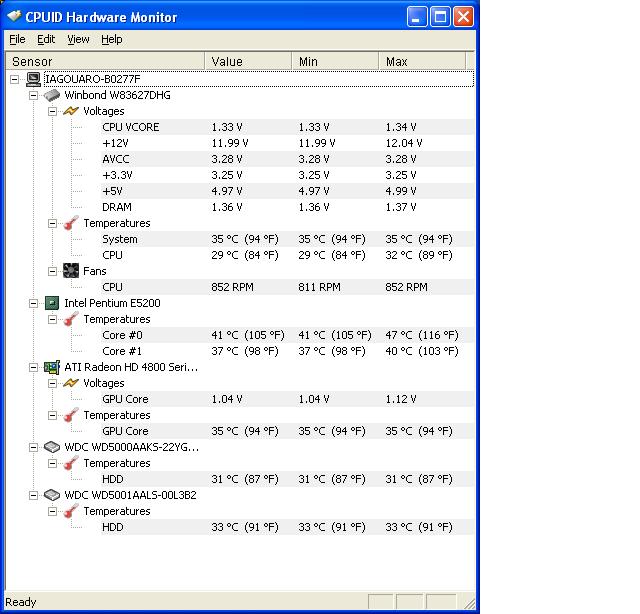Click the 47 °C (116 °F) max value
This screenshot has width=640, height=614.
(x=422, y=335)
